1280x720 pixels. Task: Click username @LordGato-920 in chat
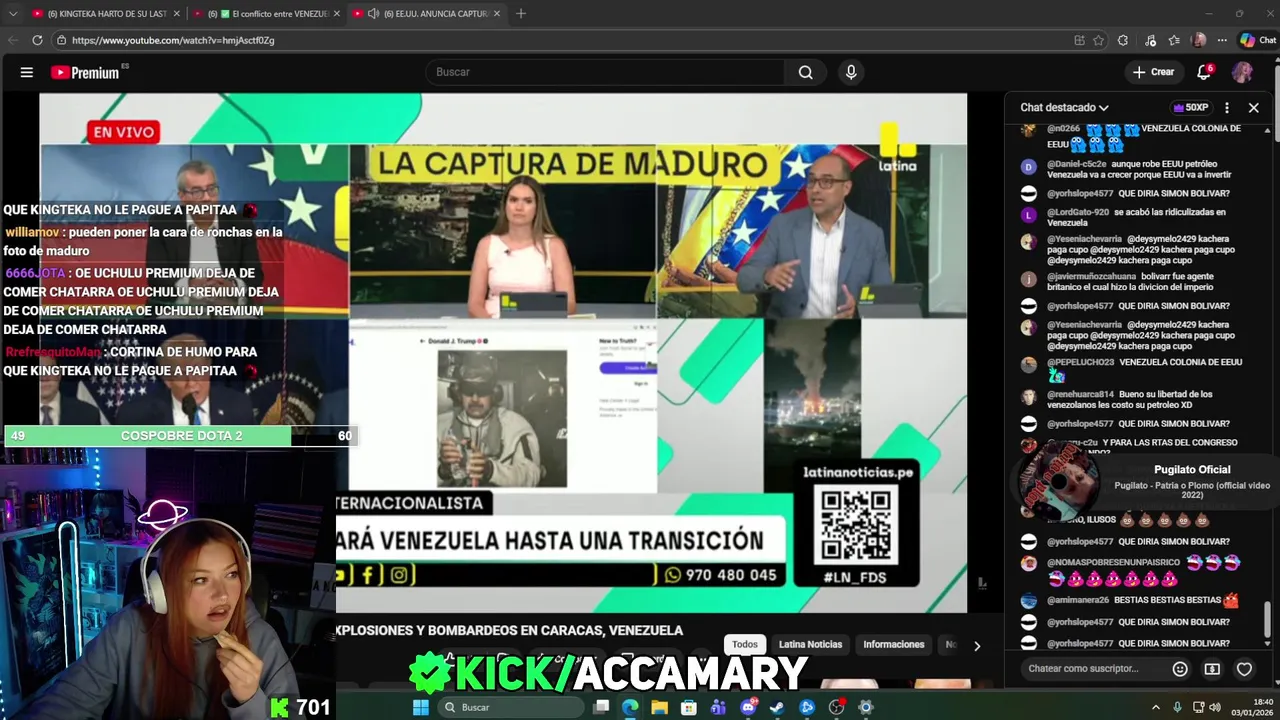[x=1078, y=212]
